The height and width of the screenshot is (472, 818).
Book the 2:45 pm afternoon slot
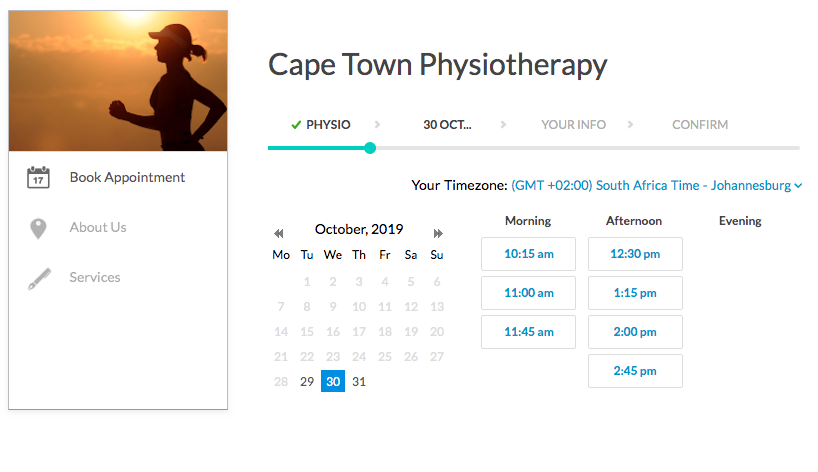point(635,371)
